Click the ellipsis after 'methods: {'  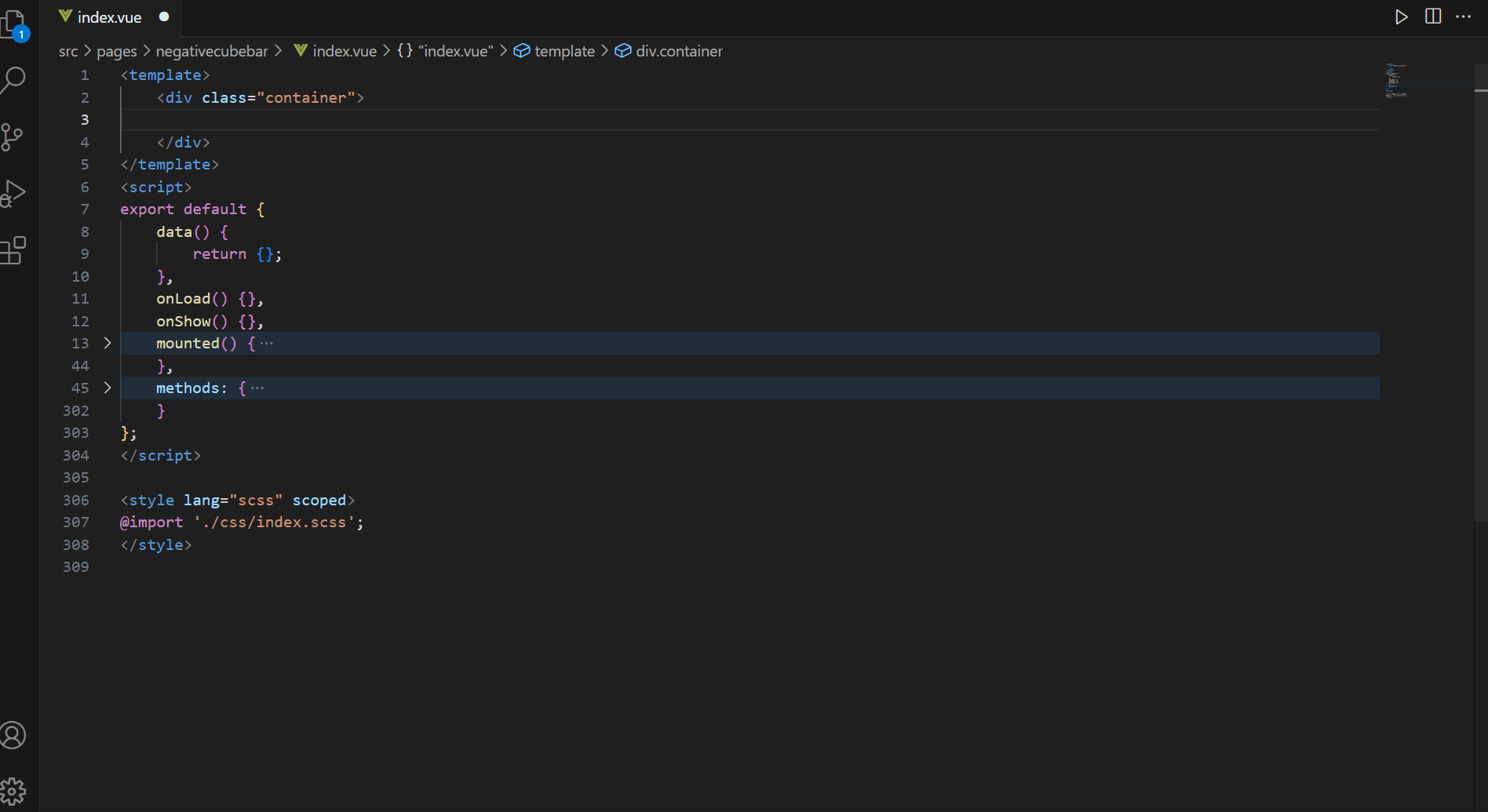pyautogui.click(x=257, y=388)
